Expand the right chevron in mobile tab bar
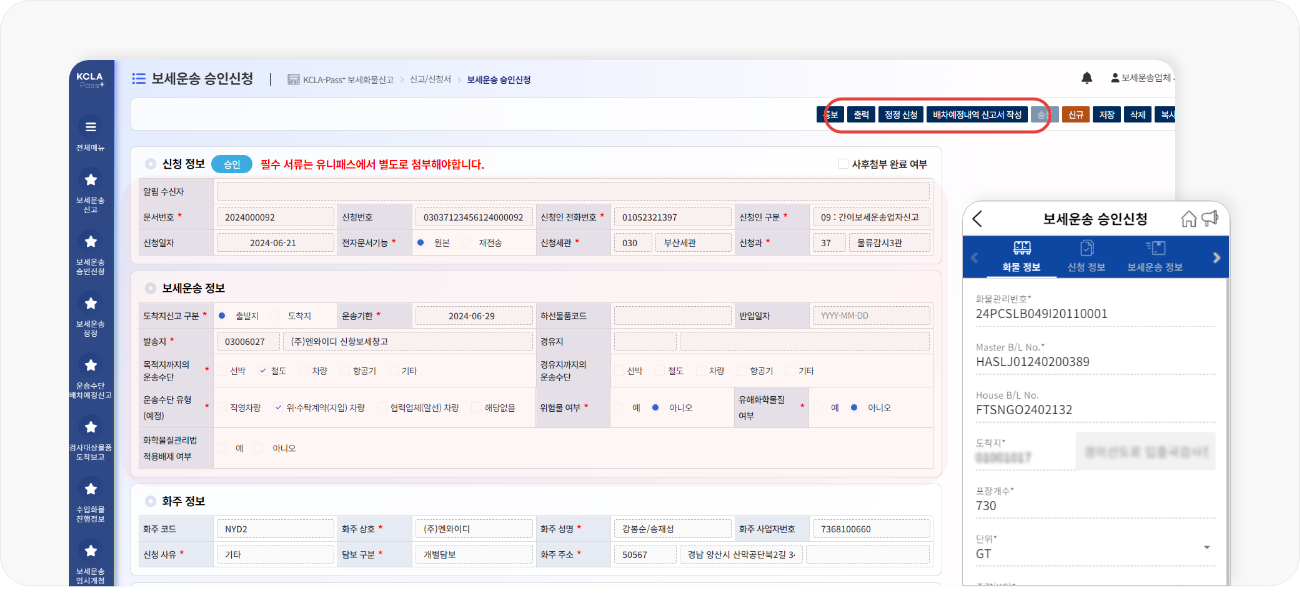Viewport: 1300px width, 596px height. [x=1216, y=257]
